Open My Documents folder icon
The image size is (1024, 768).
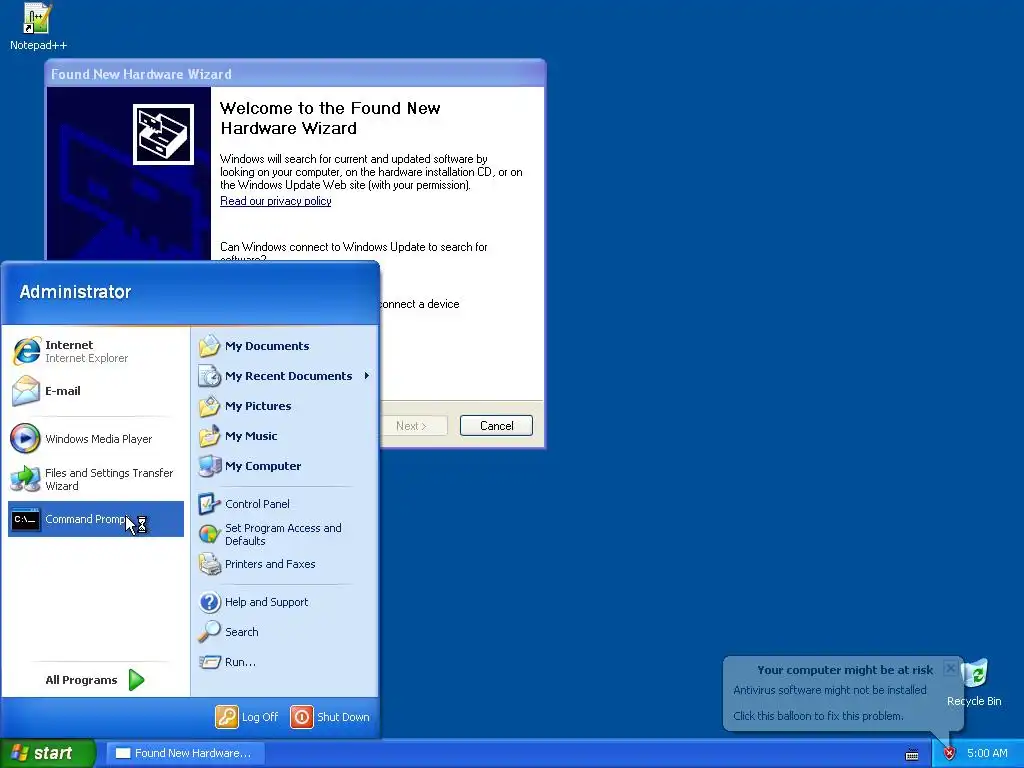point(210,346)
